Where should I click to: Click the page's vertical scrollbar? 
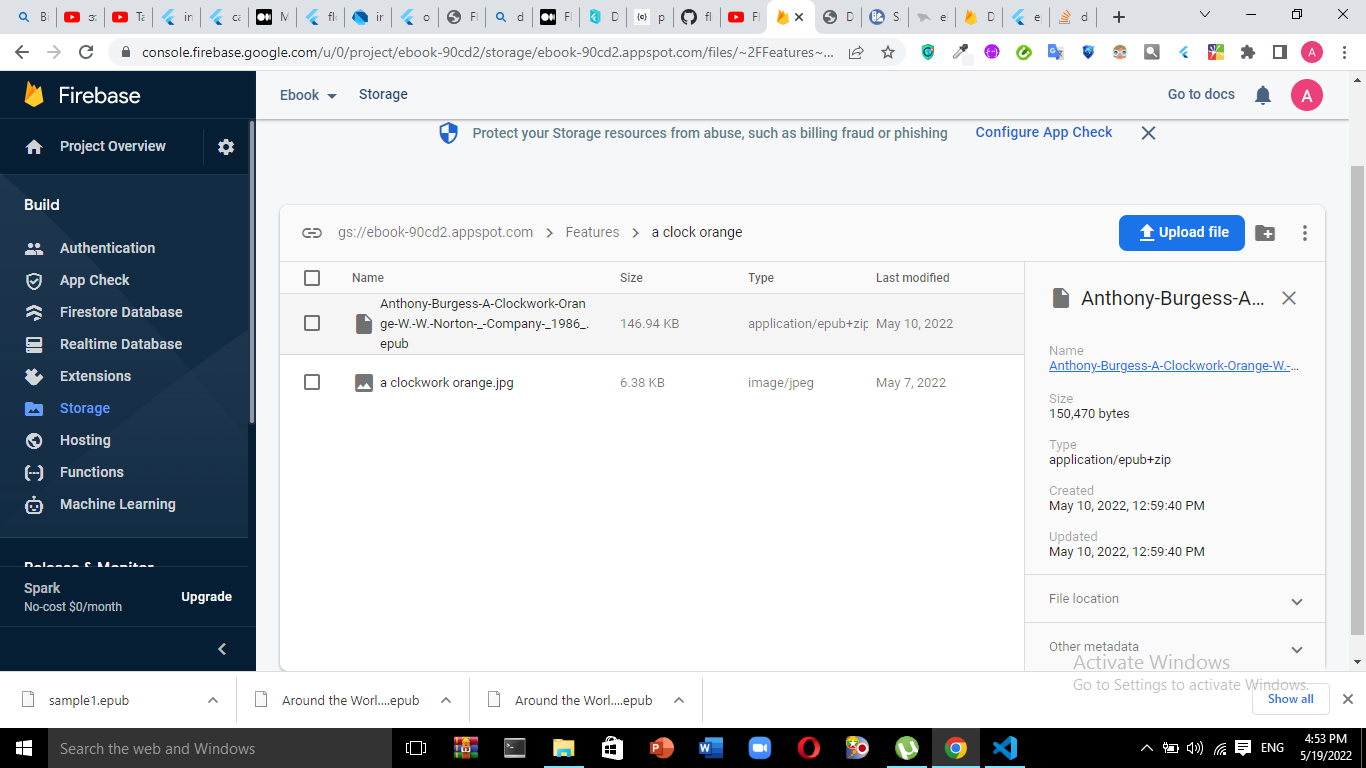[1357, 400]
